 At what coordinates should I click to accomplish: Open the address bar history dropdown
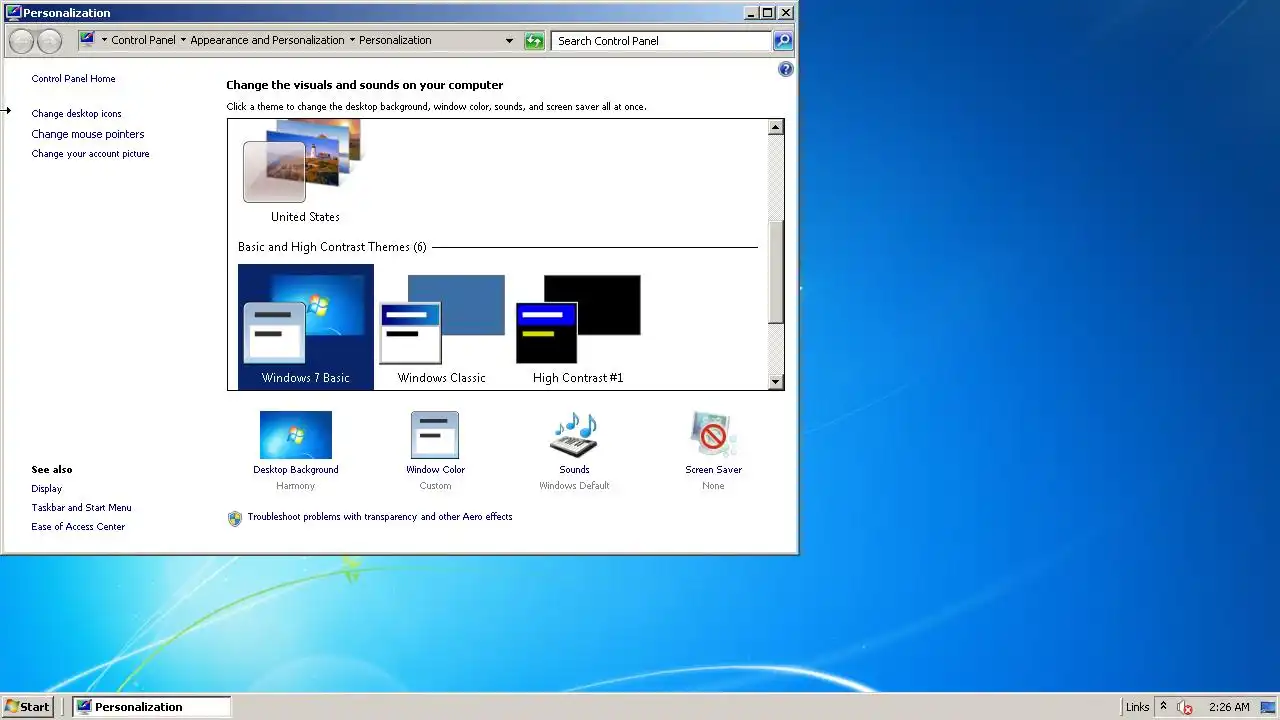coord(509,41)
